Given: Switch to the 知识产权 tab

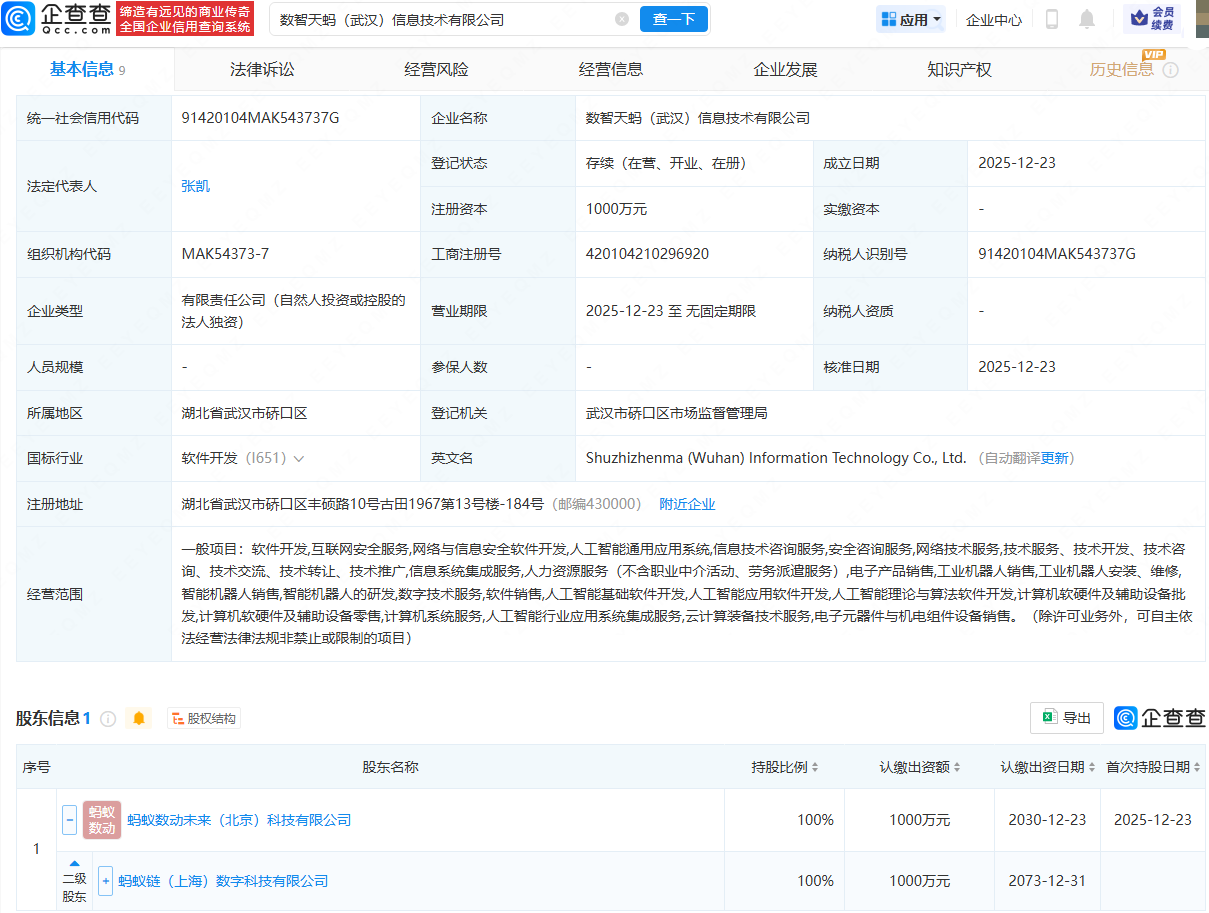Looking at the screenshot, I should point(959,70).
